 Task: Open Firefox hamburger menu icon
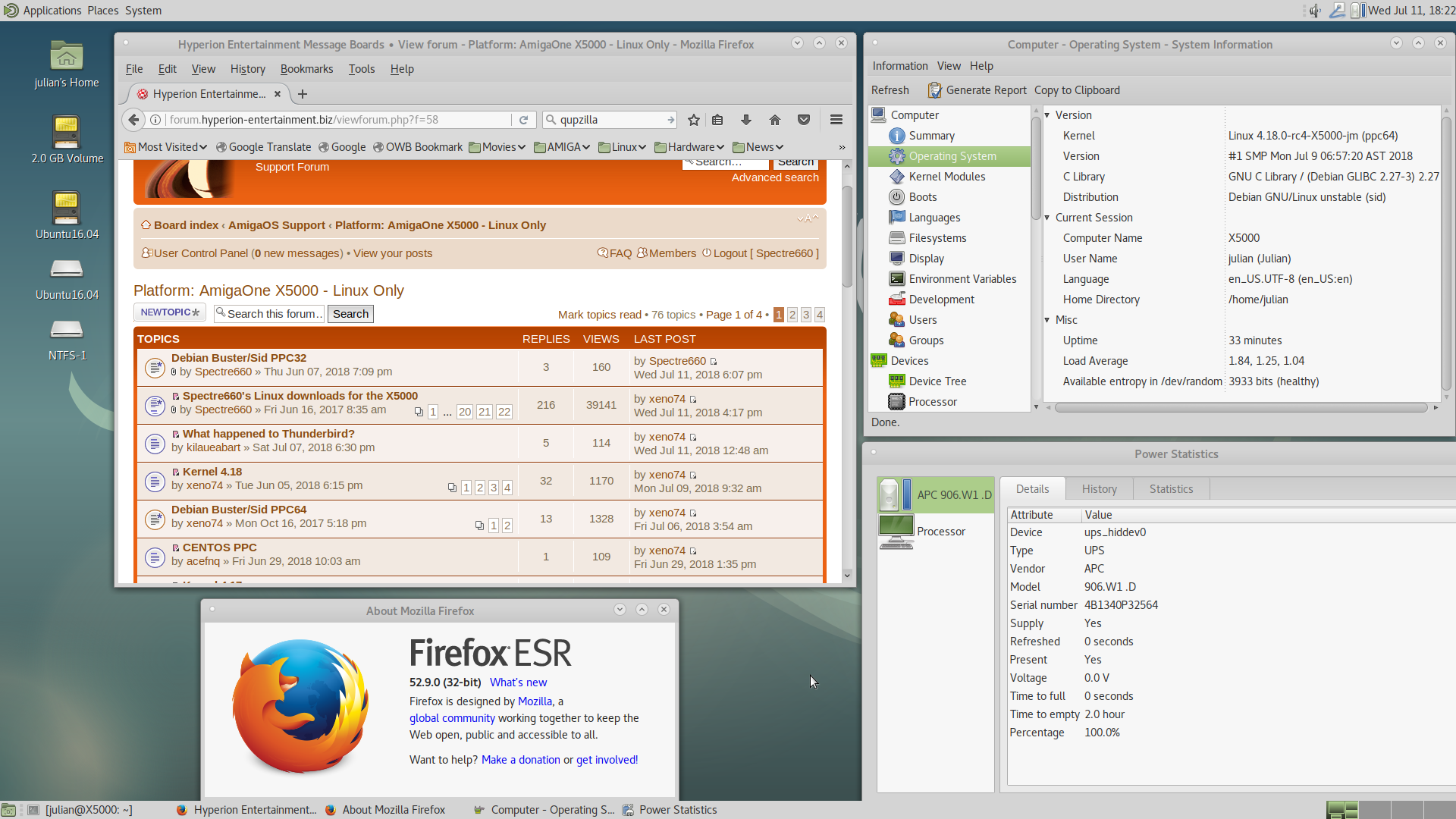[x=836, y=120]
